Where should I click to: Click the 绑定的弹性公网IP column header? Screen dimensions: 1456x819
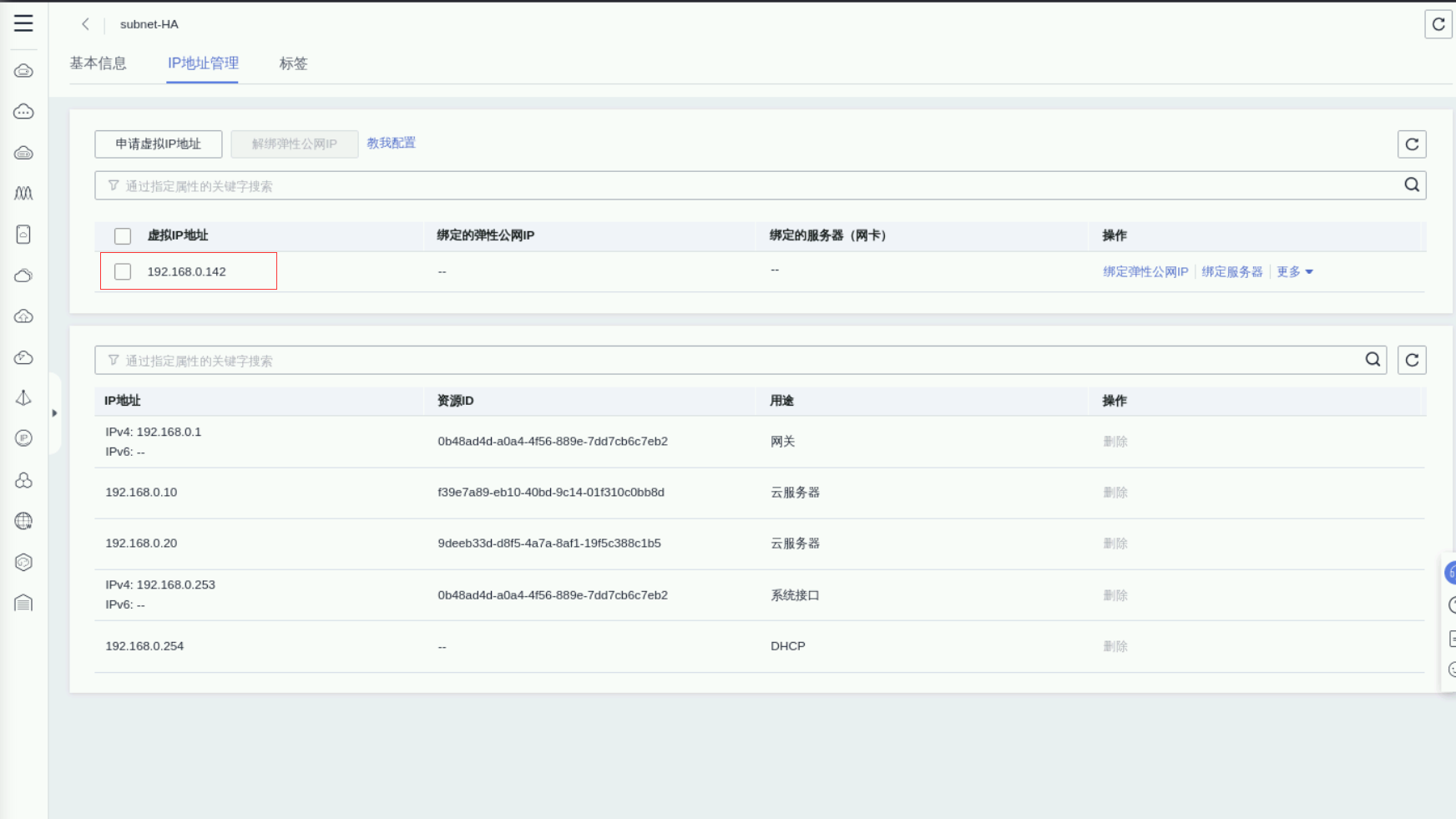[x=485, y=235]
